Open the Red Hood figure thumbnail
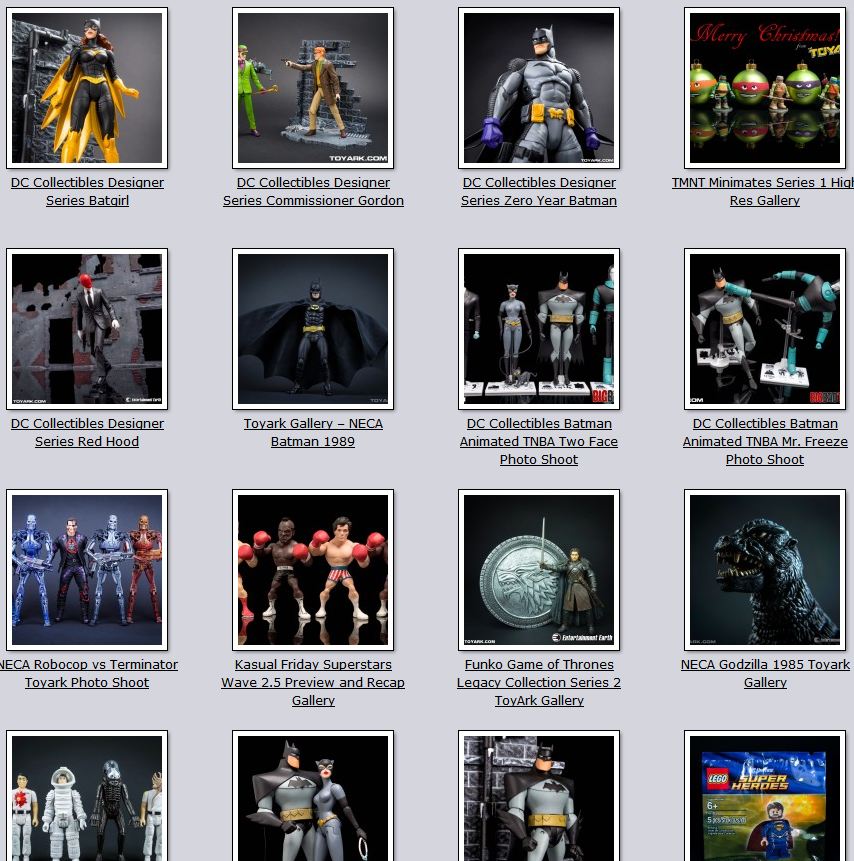 tap(87, 329)
